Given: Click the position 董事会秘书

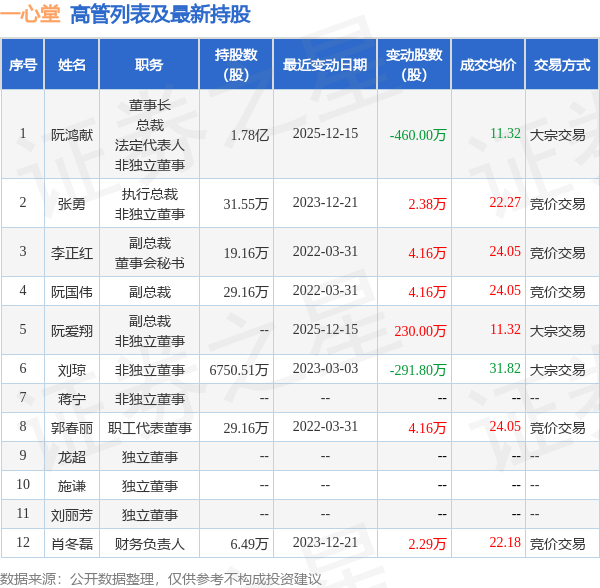Looking at the screenshot, I should 150,262.
